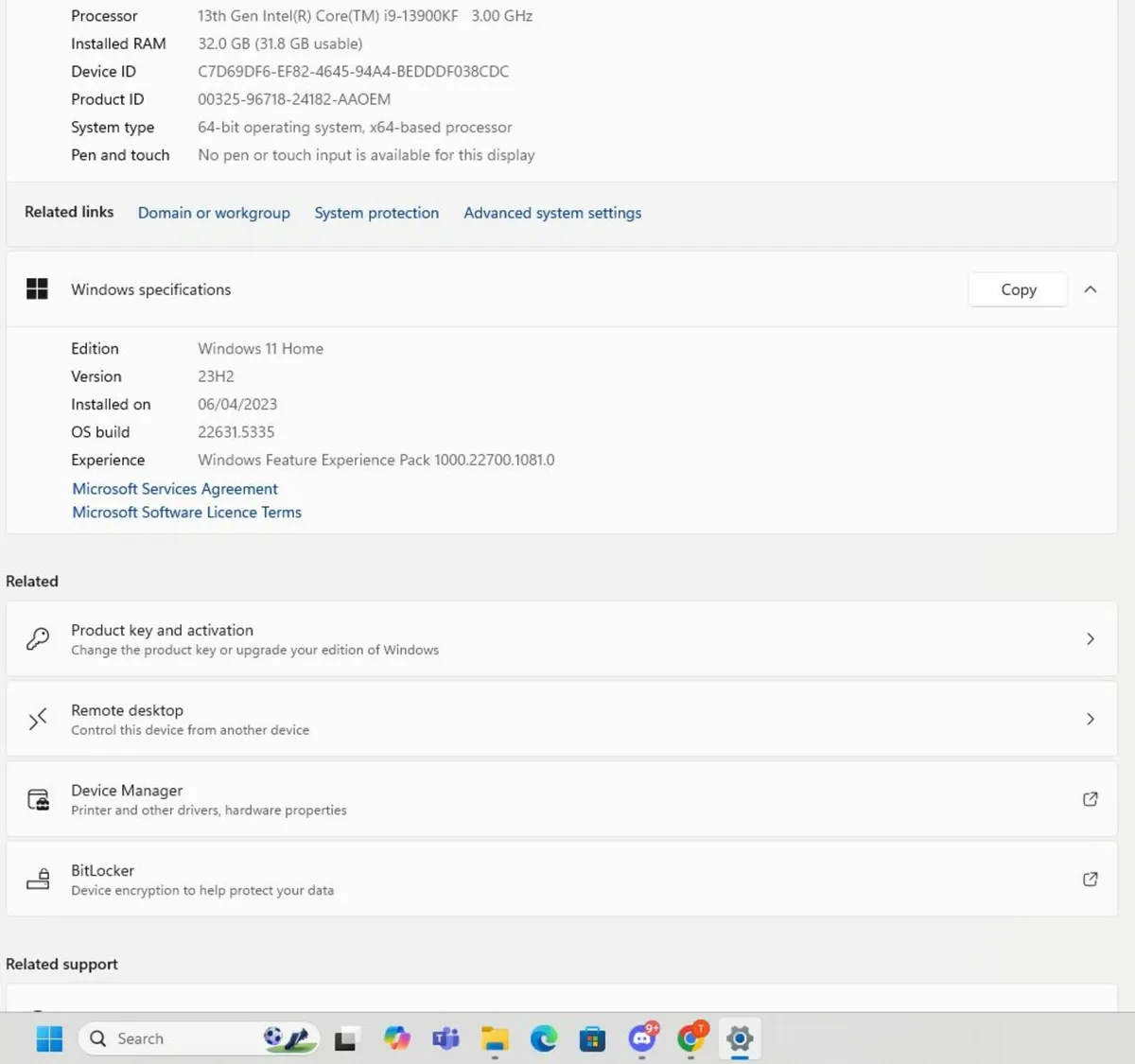This screenshot has height=1064, width=1135.
Task: Click the Edition value Windows 11 Home
Action: point(260,348)
